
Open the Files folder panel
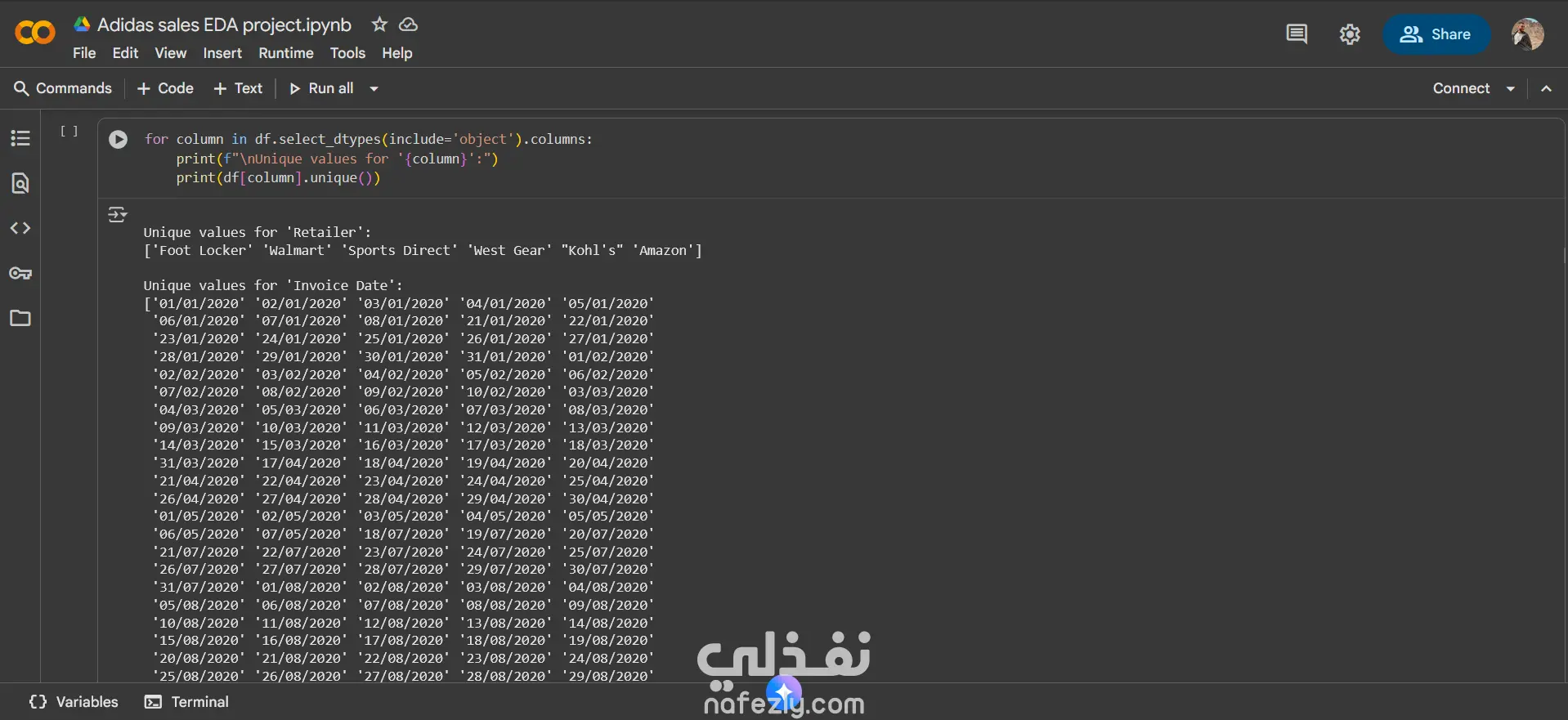pos(20,318)
